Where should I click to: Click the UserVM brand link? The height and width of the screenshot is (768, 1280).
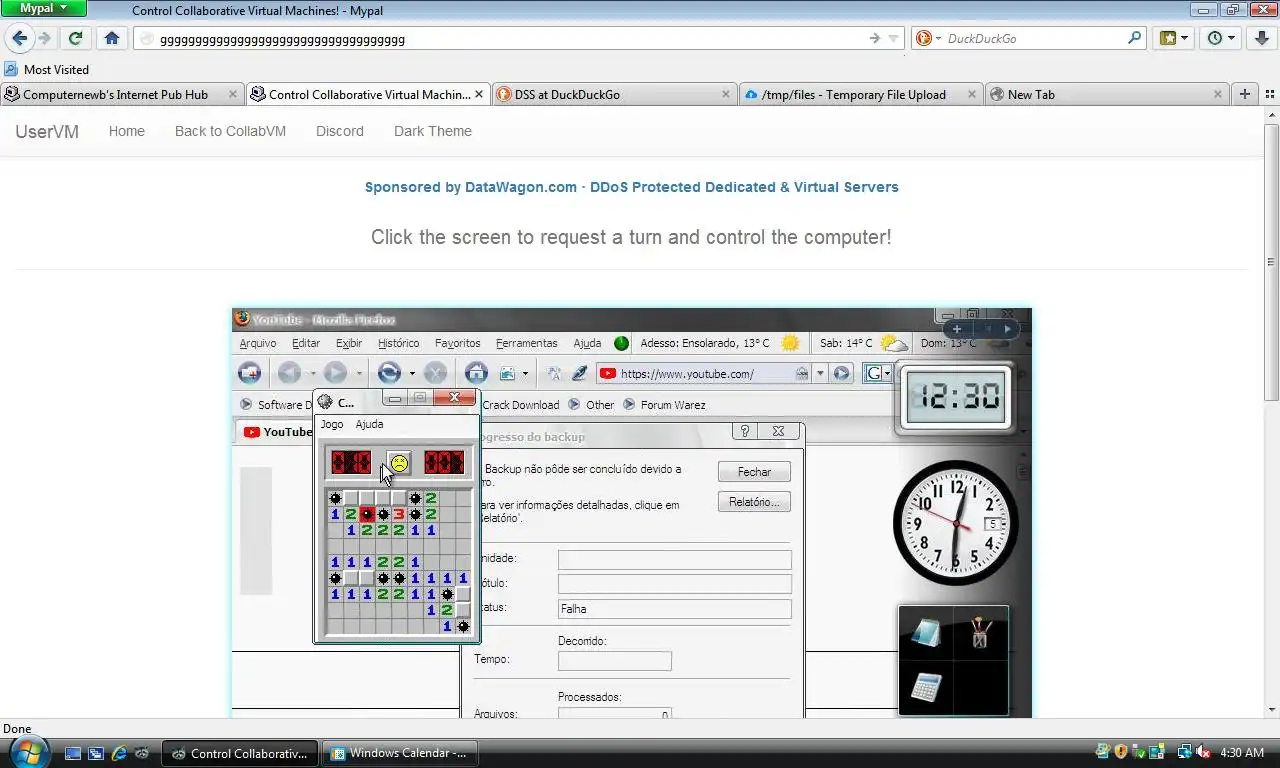tap(47, 131)
